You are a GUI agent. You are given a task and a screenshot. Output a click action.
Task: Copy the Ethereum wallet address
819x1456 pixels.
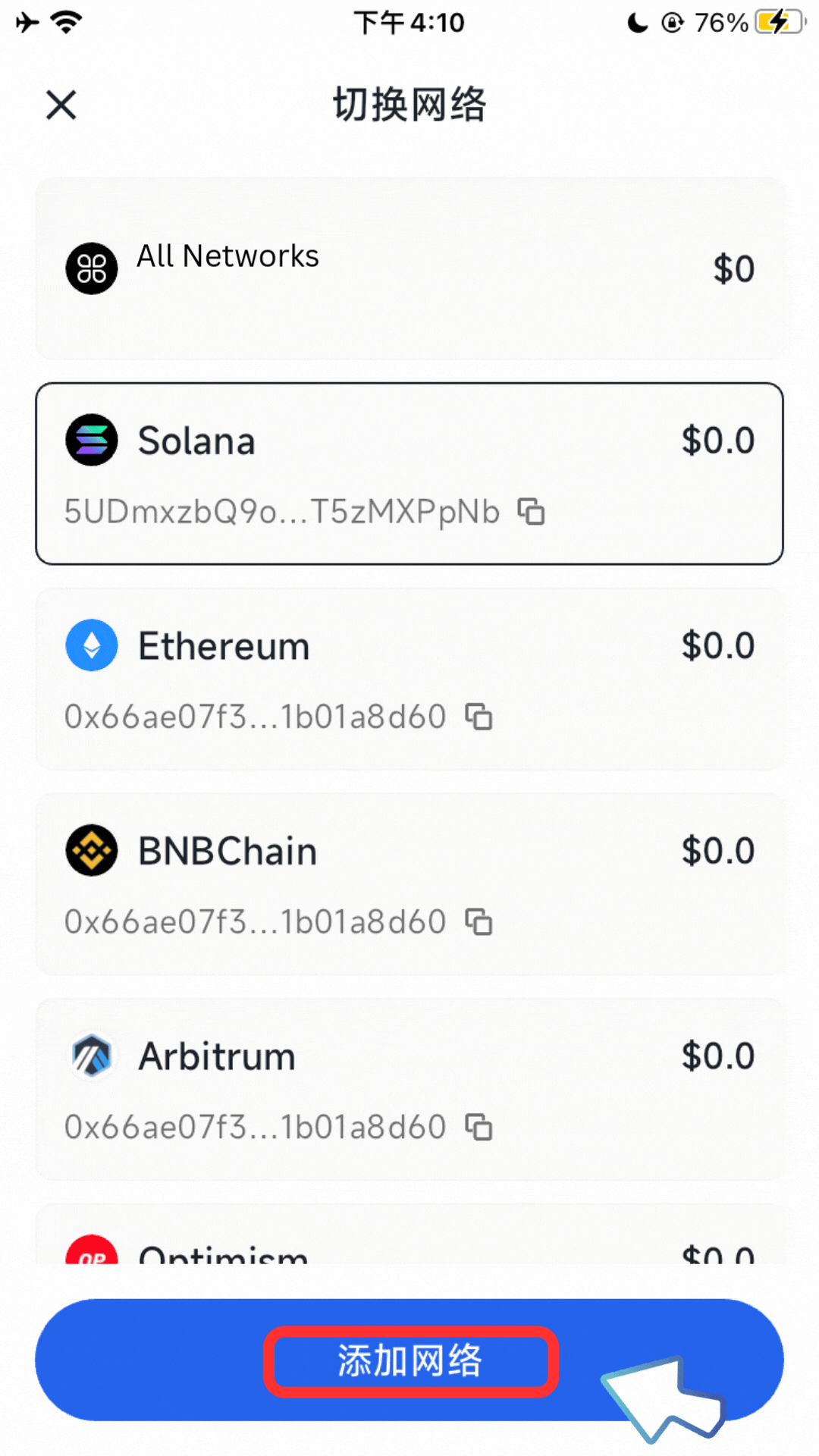pos(479,717)
